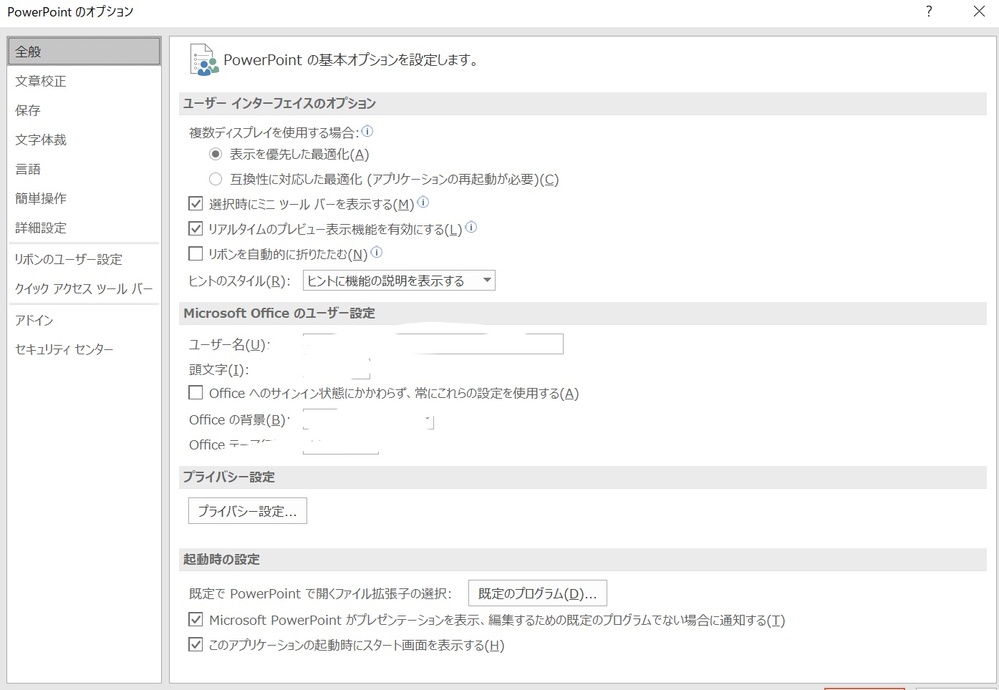This screenshot has height=690, width=999.
Task: Click info icon next to multiple displays label
Action: tap(368, 131)
